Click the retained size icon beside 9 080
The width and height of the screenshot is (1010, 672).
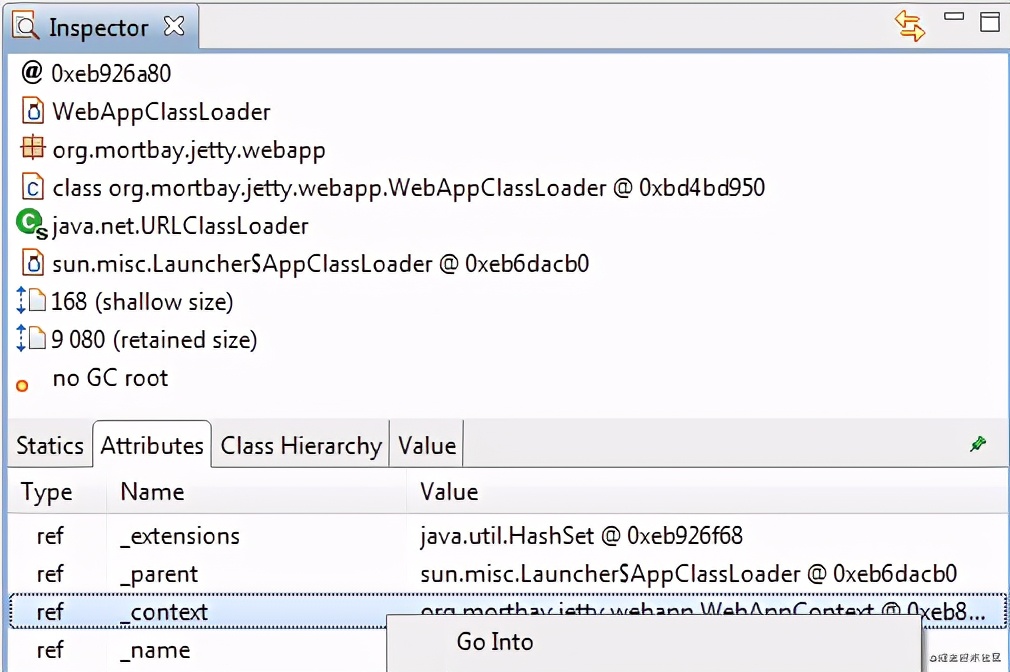[32, 339]
